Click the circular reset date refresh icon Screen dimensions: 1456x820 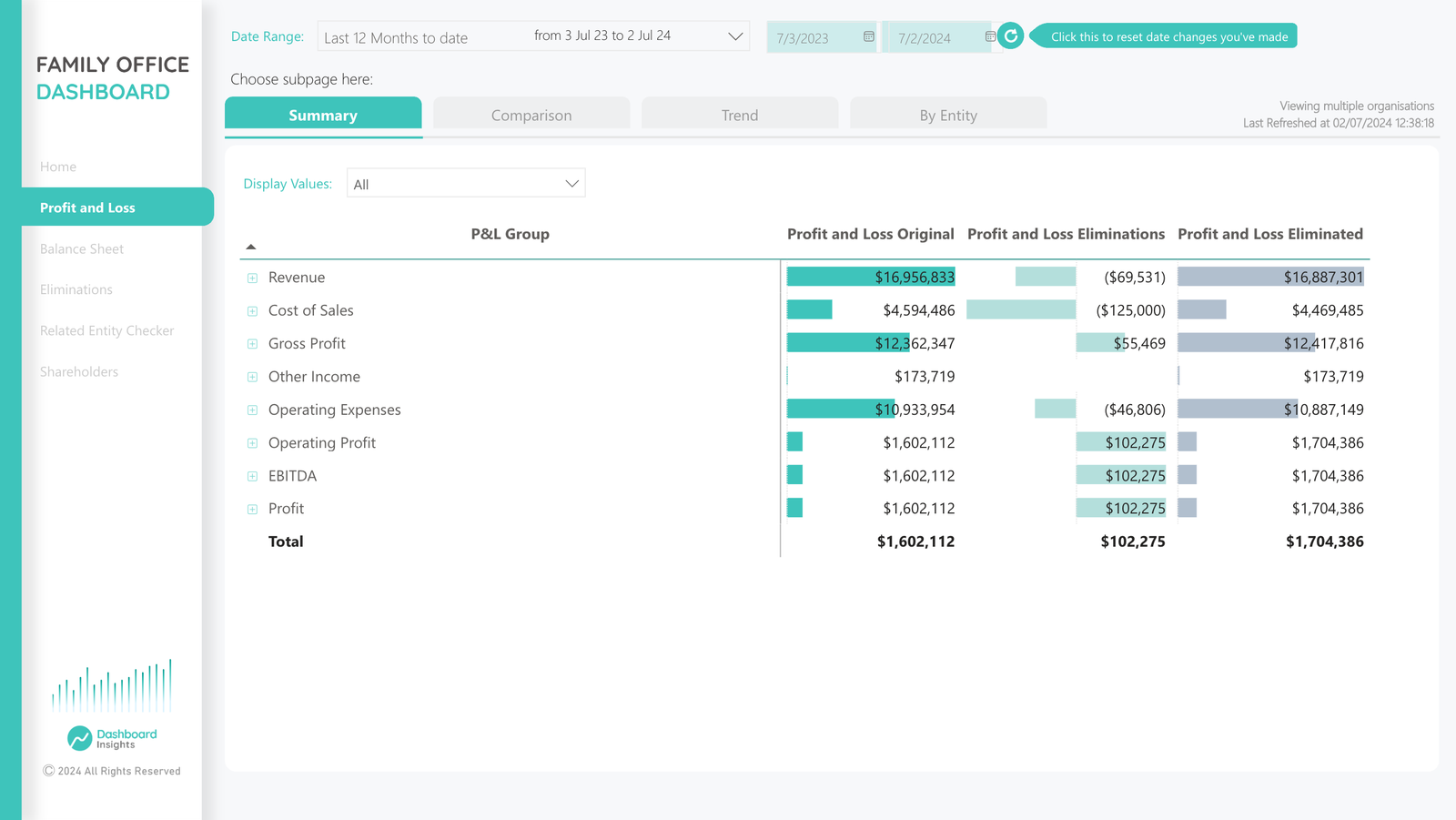tap(1010, 36)
